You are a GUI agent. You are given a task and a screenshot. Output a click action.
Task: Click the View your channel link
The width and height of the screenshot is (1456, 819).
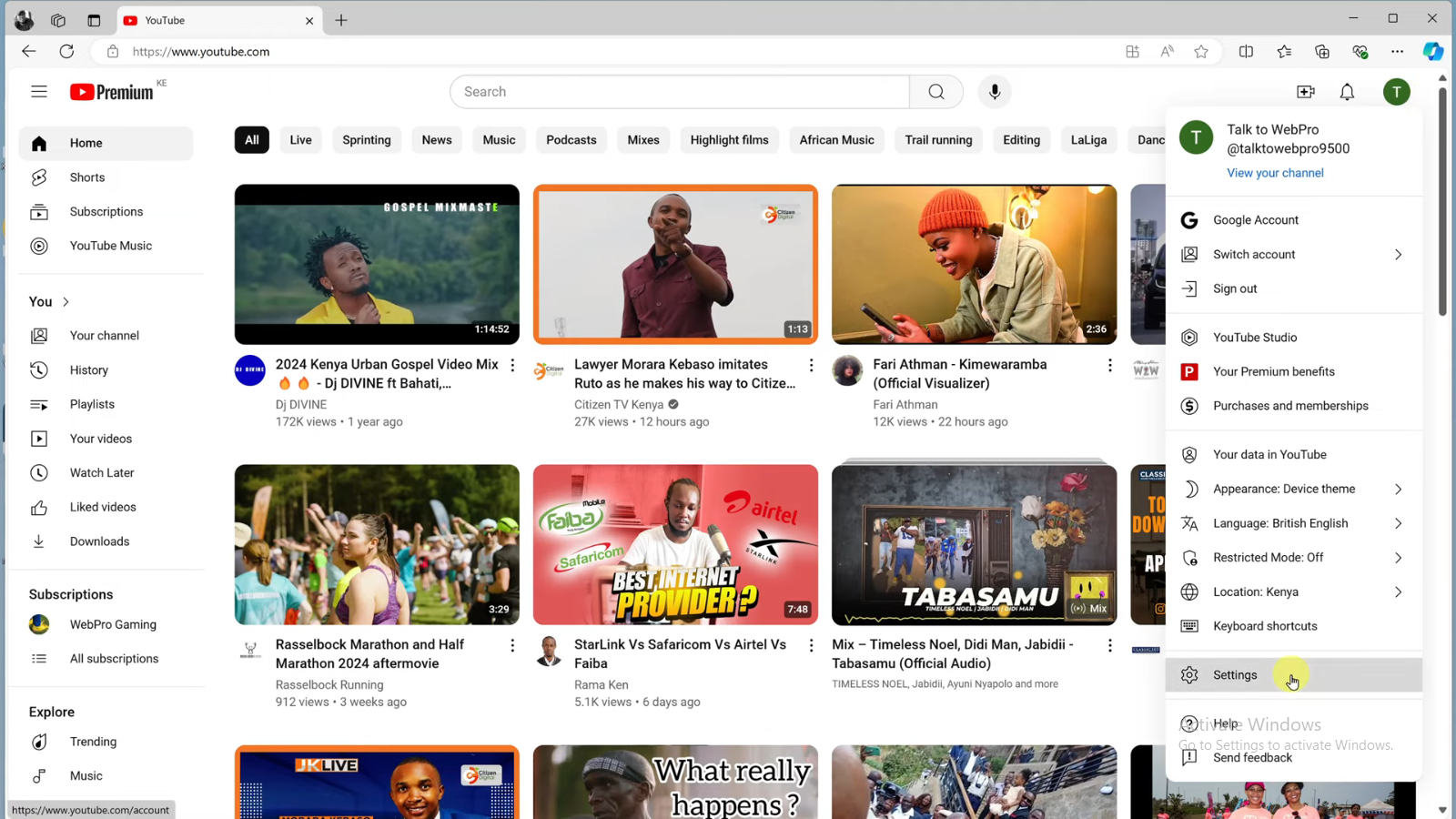tap(1275, 173)
